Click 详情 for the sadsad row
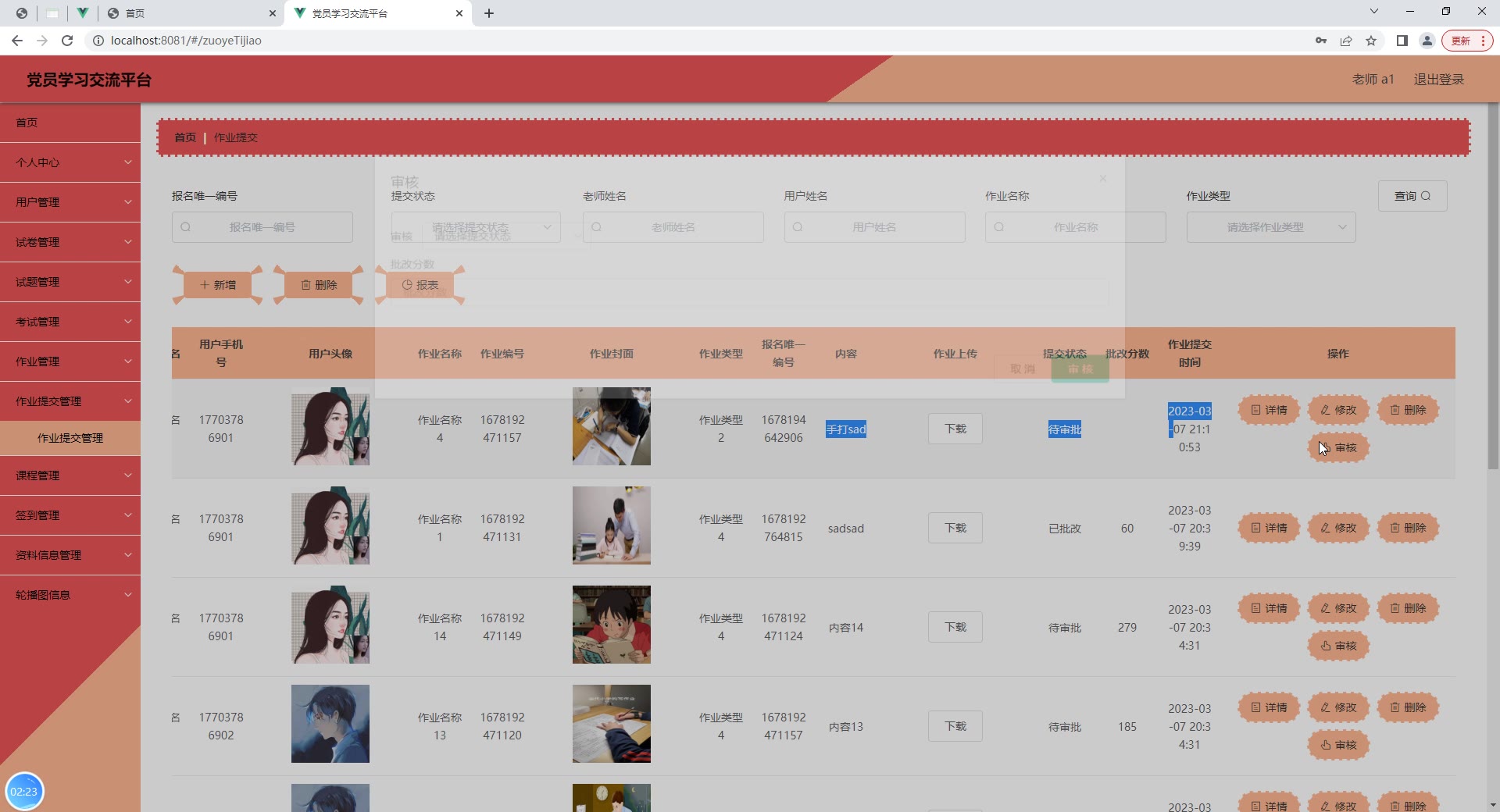The height and width of the screenshot is (812, 1500). (x=1269, y=528)
